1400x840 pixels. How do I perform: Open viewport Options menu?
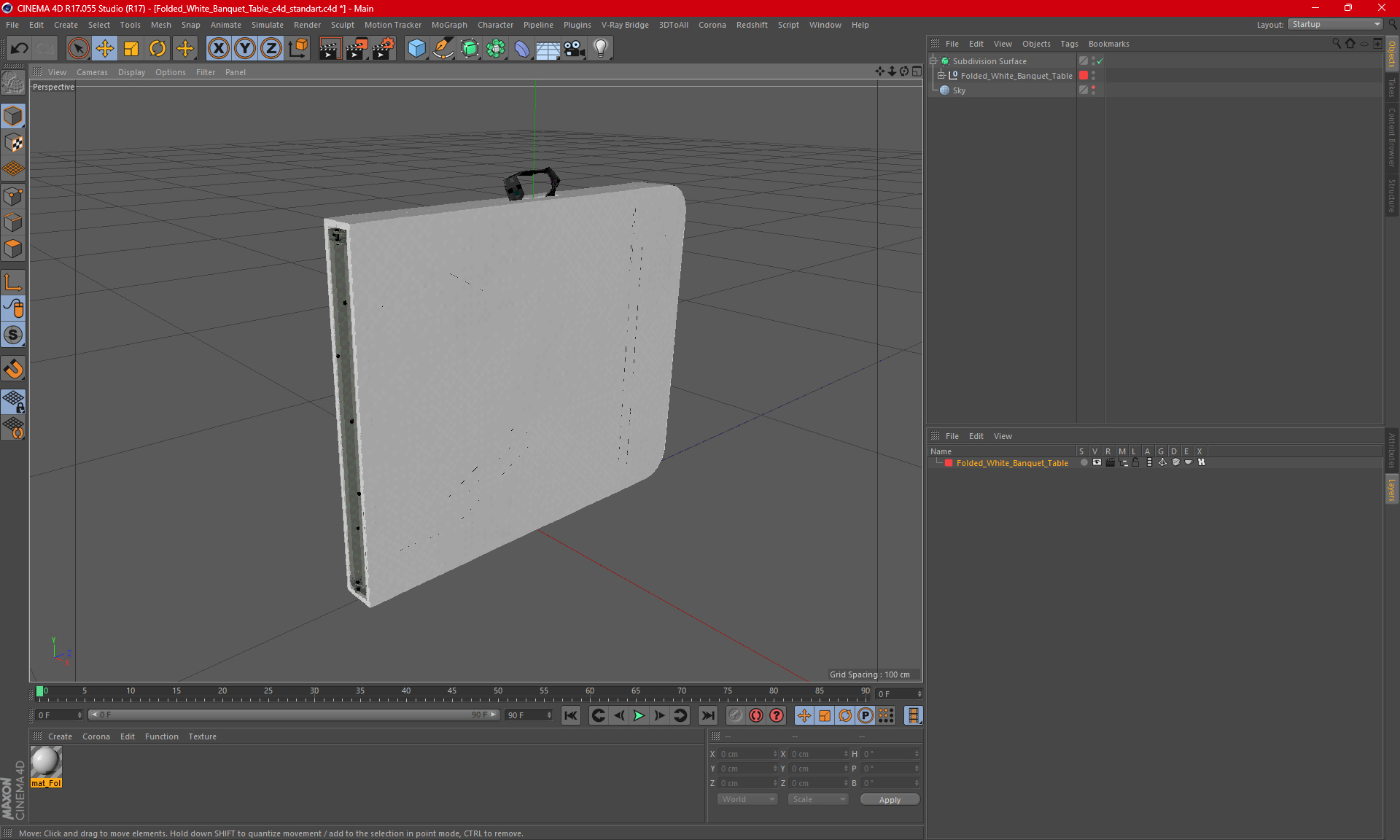[x=171, y=72]
